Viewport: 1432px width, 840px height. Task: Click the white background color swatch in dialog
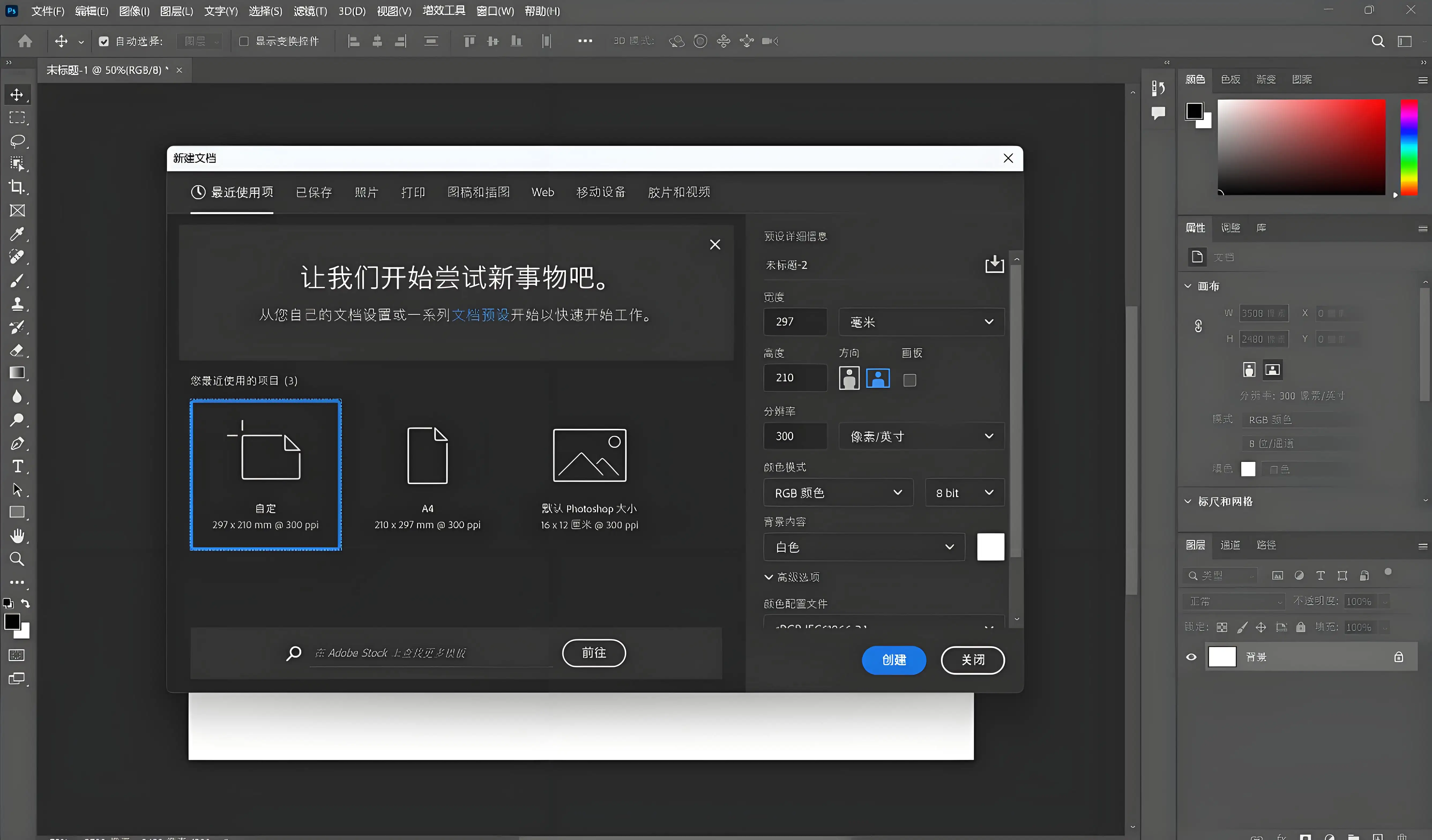click(x=990, y=547)
